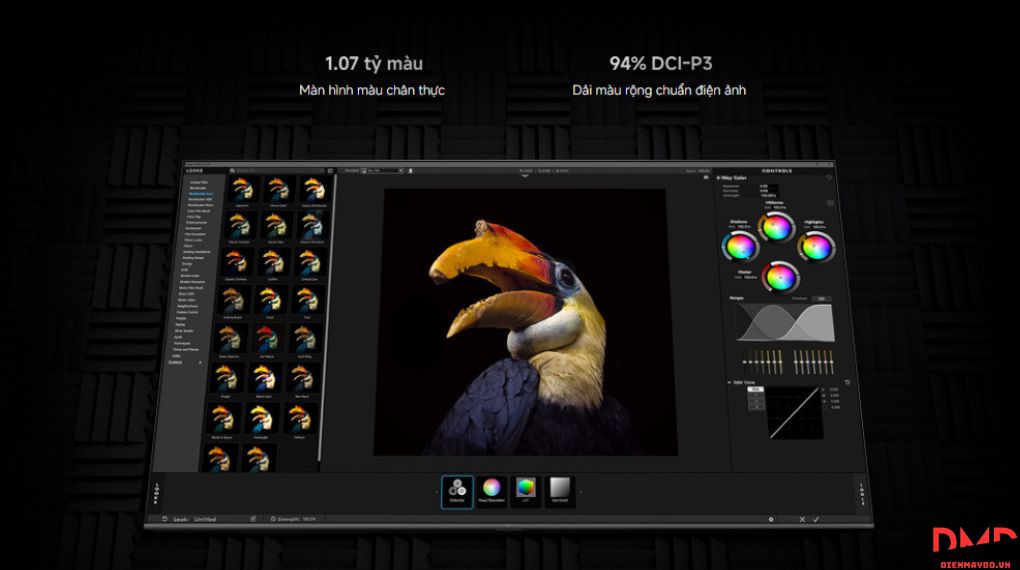The height and width of the screenshot is (570, 1020).
Task: Select the red-beaked look thumbnail
Action: [x=267, y=338]
